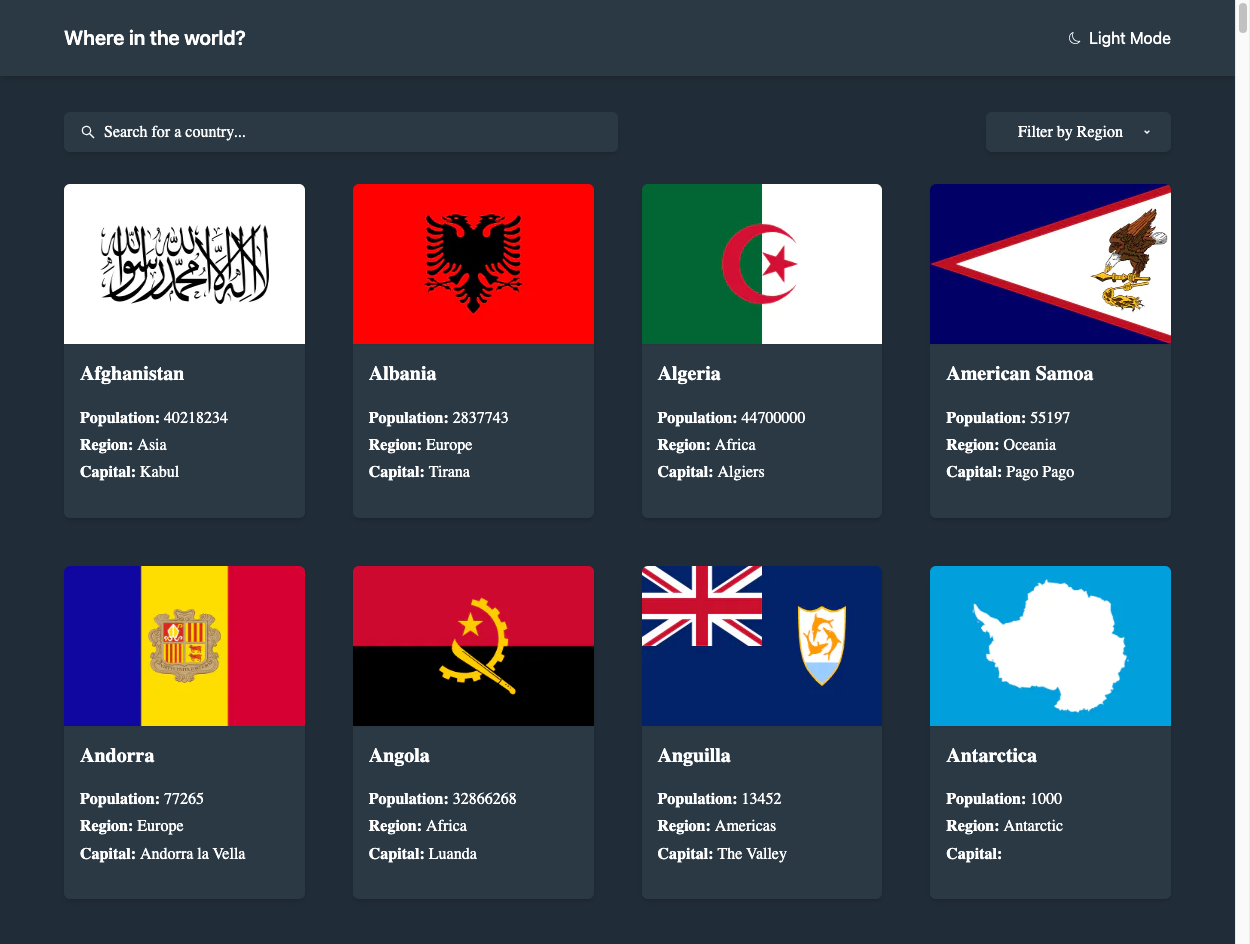Click Albania population 2837743
Screen dimensions: 1250x944
coord(439,418)
